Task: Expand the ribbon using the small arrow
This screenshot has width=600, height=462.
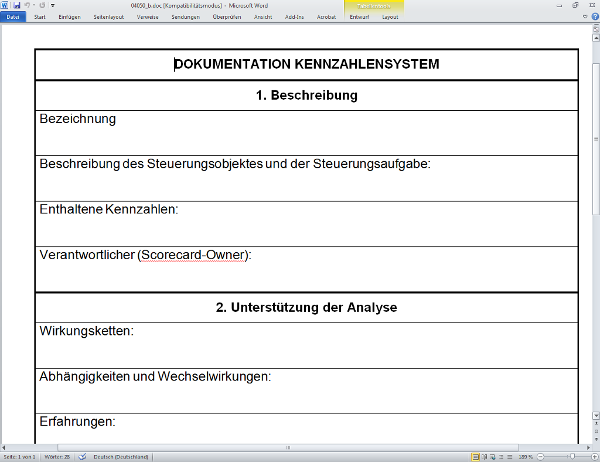Action: coord(583,17)
